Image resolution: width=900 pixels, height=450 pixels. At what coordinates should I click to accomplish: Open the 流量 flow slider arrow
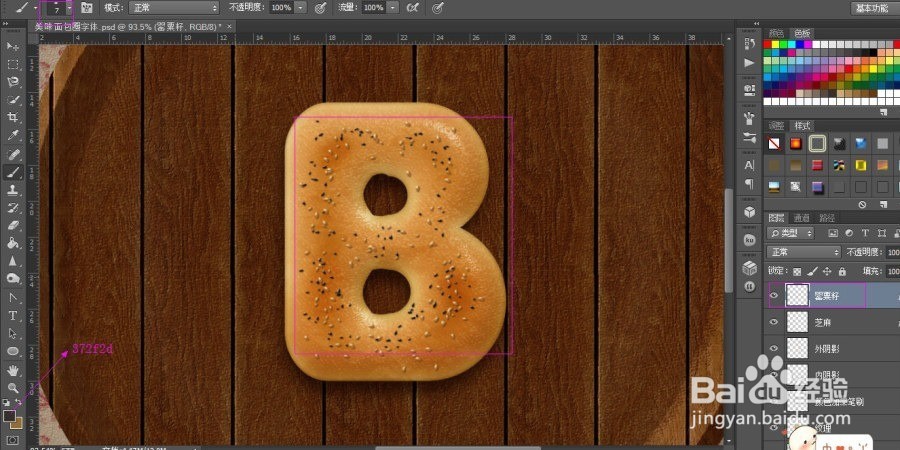click(x=393, y=8)
